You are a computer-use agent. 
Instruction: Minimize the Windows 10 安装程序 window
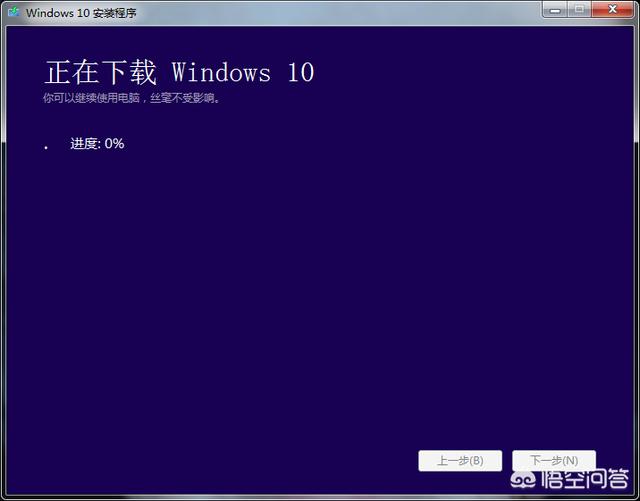point(555,10)
